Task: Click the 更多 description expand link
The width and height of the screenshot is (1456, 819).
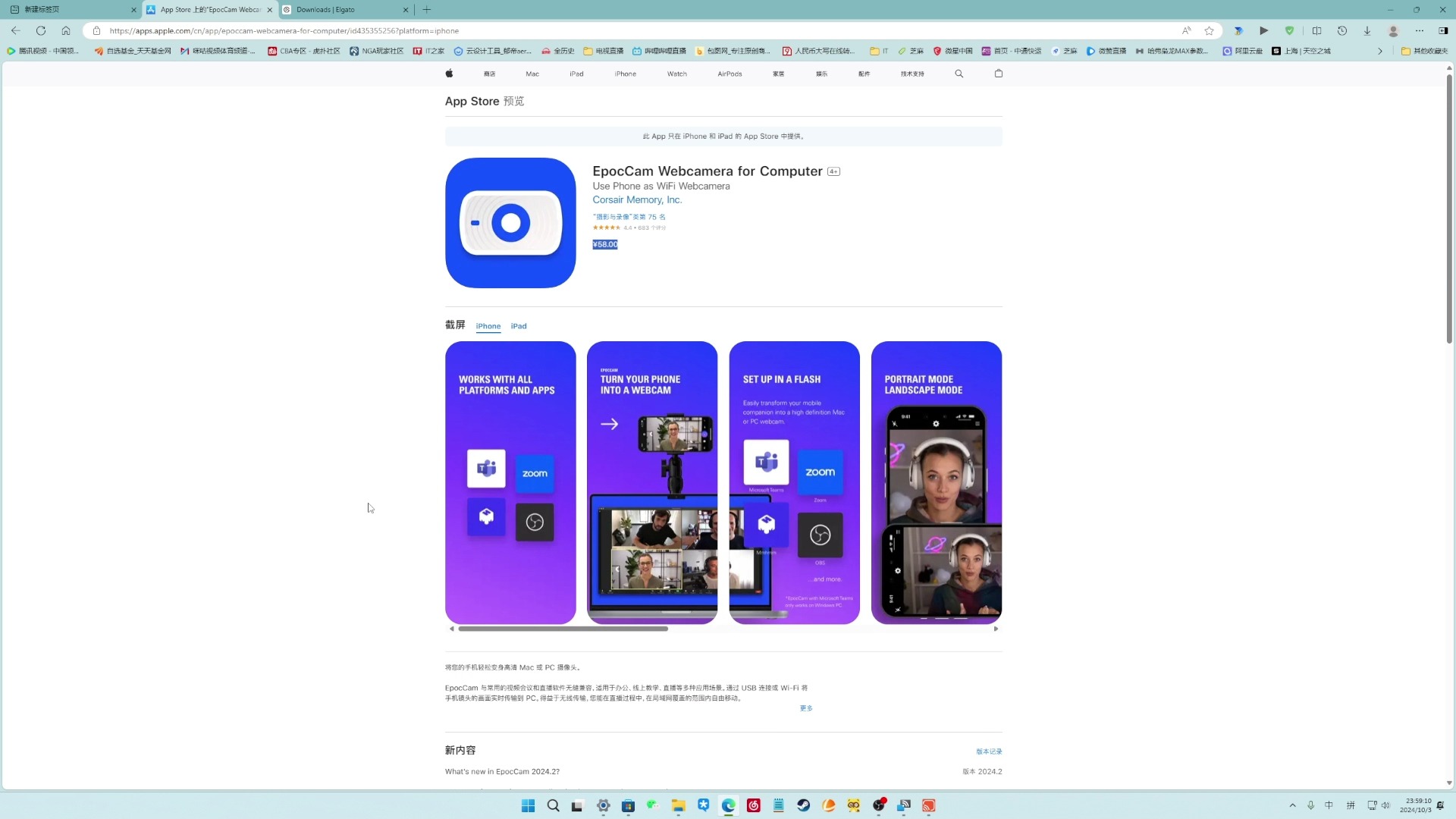Action: [x=806, y=708]
